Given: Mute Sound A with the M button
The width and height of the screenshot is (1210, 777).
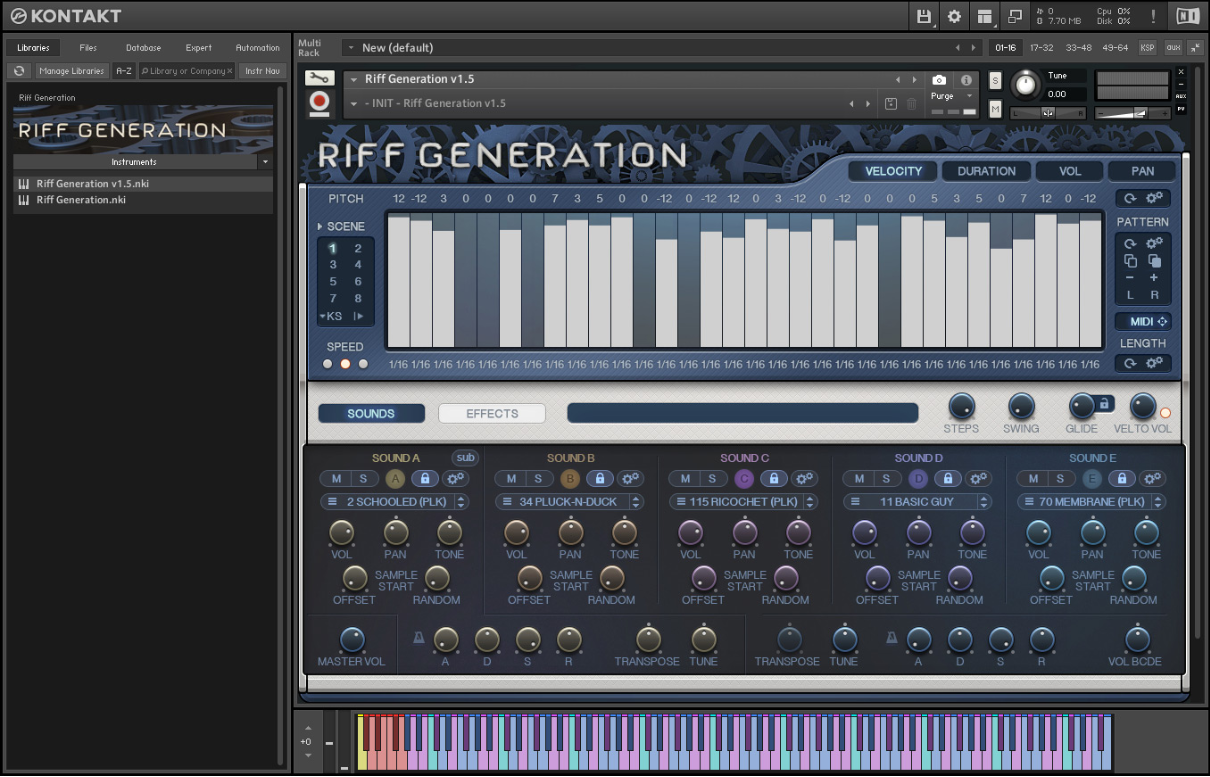Looking at the screenshot, I should tap(337, 479).
